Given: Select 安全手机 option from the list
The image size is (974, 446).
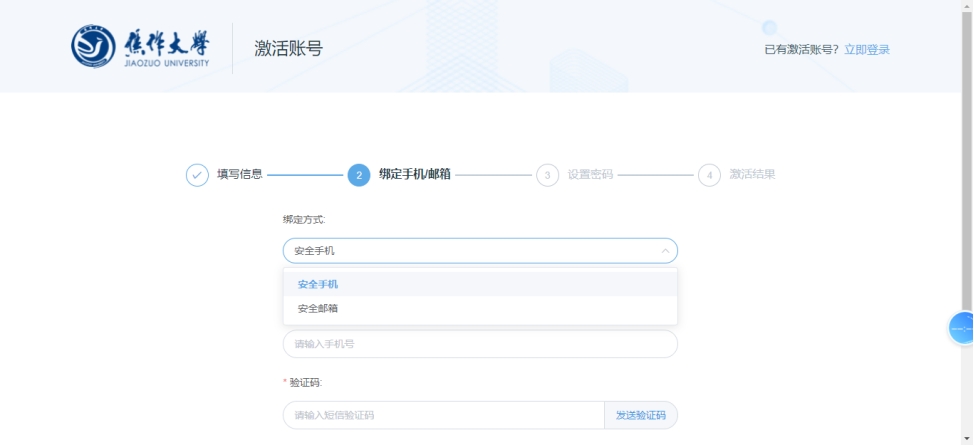Looking at the screenshot, I should [x=318, y=284].
